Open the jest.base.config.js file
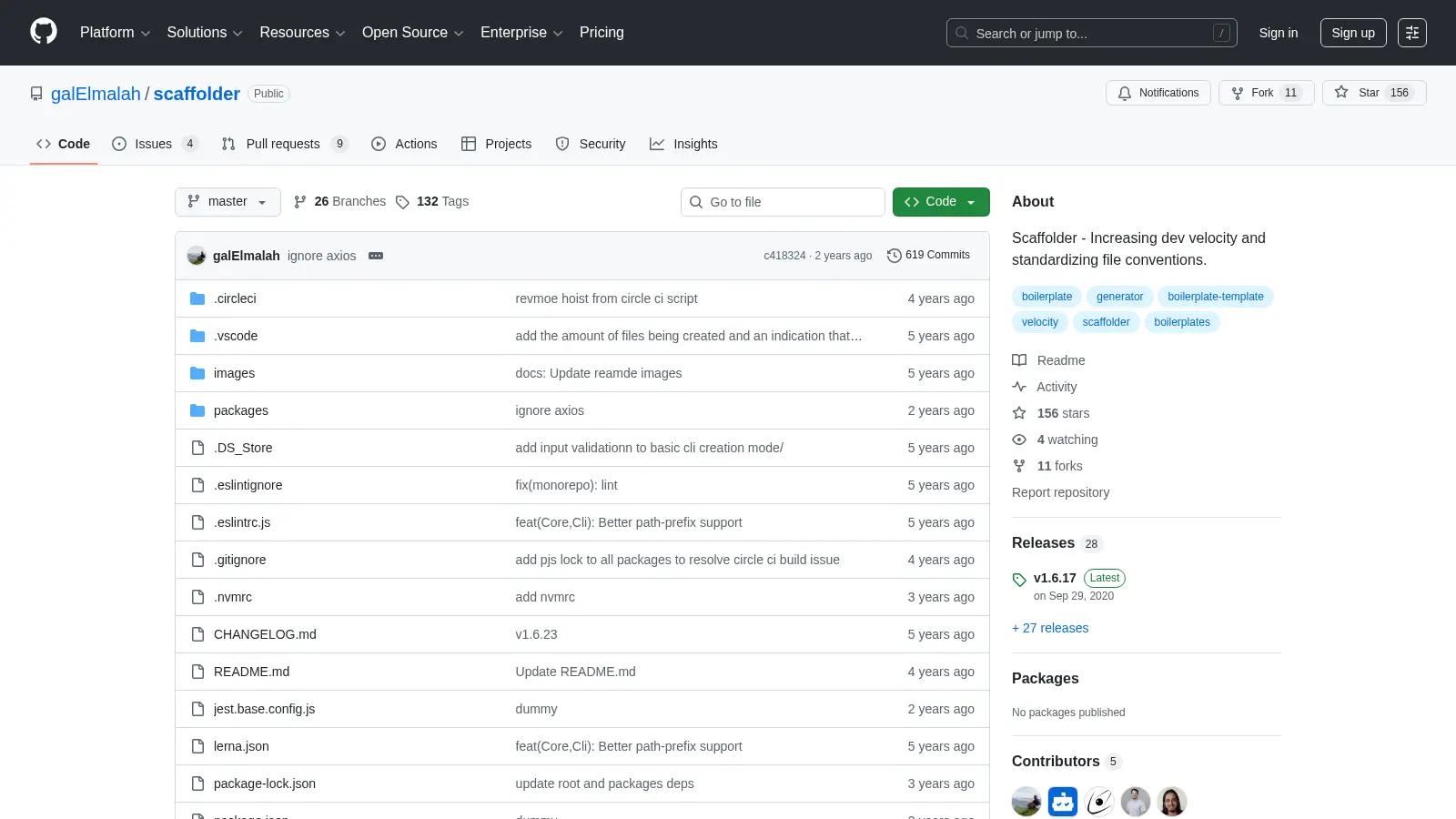This screenshot has width=1456, height=819. 264,709
